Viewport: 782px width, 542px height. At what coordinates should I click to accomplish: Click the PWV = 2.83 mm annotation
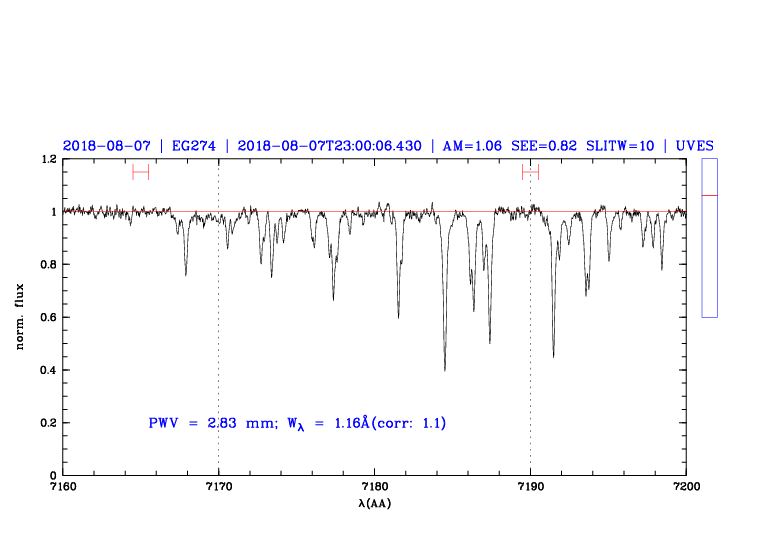coord(210,423)
